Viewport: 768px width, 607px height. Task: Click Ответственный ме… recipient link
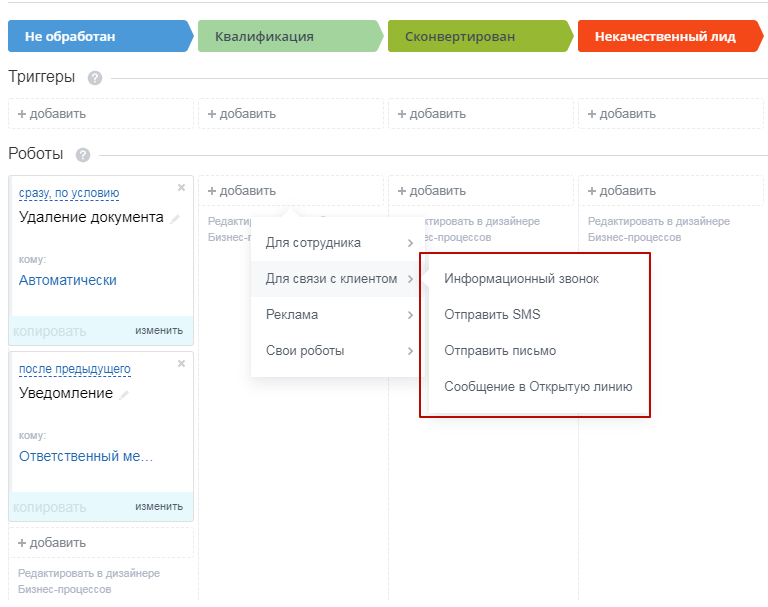[86, 456]
